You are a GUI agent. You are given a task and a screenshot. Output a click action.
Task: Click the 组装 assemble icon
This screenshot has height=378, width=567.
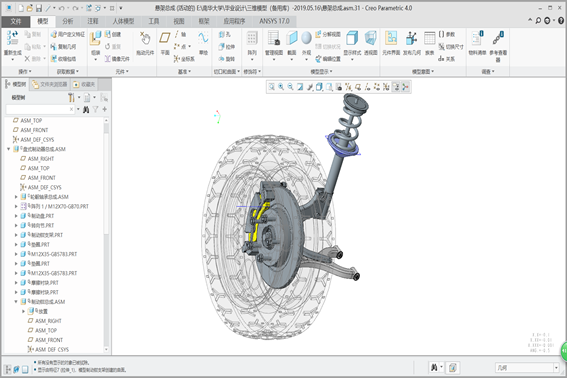click(x=95, y=38)
